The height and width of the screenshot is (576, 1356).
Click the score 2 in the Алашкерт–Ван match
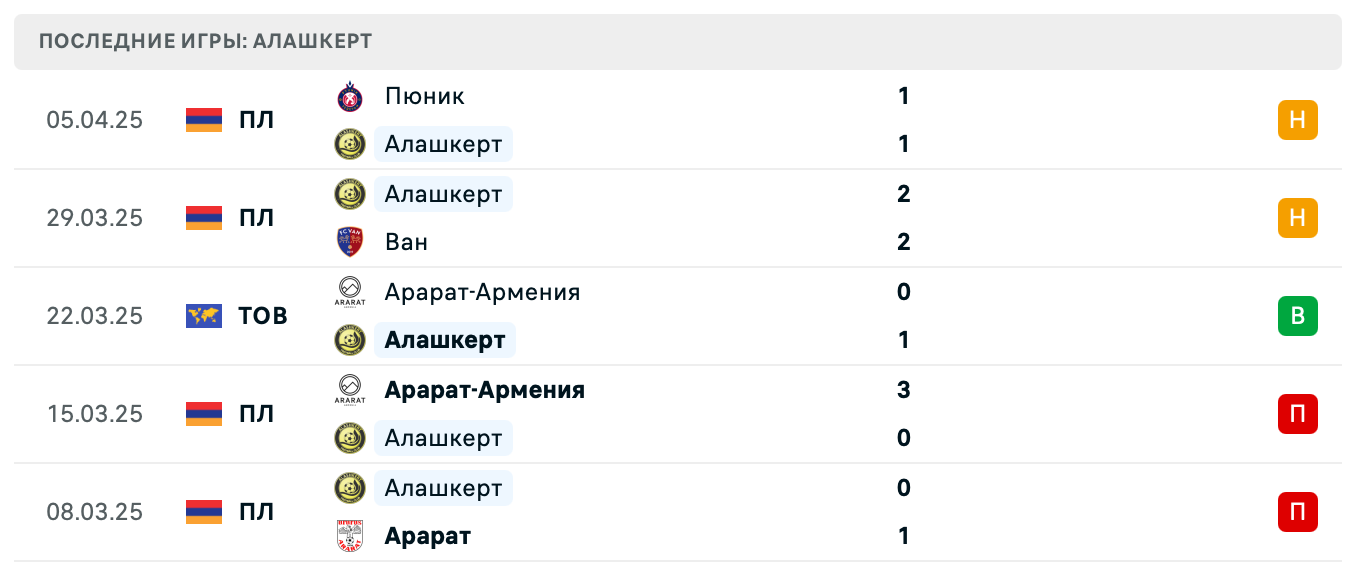click(x=903, y=194)
